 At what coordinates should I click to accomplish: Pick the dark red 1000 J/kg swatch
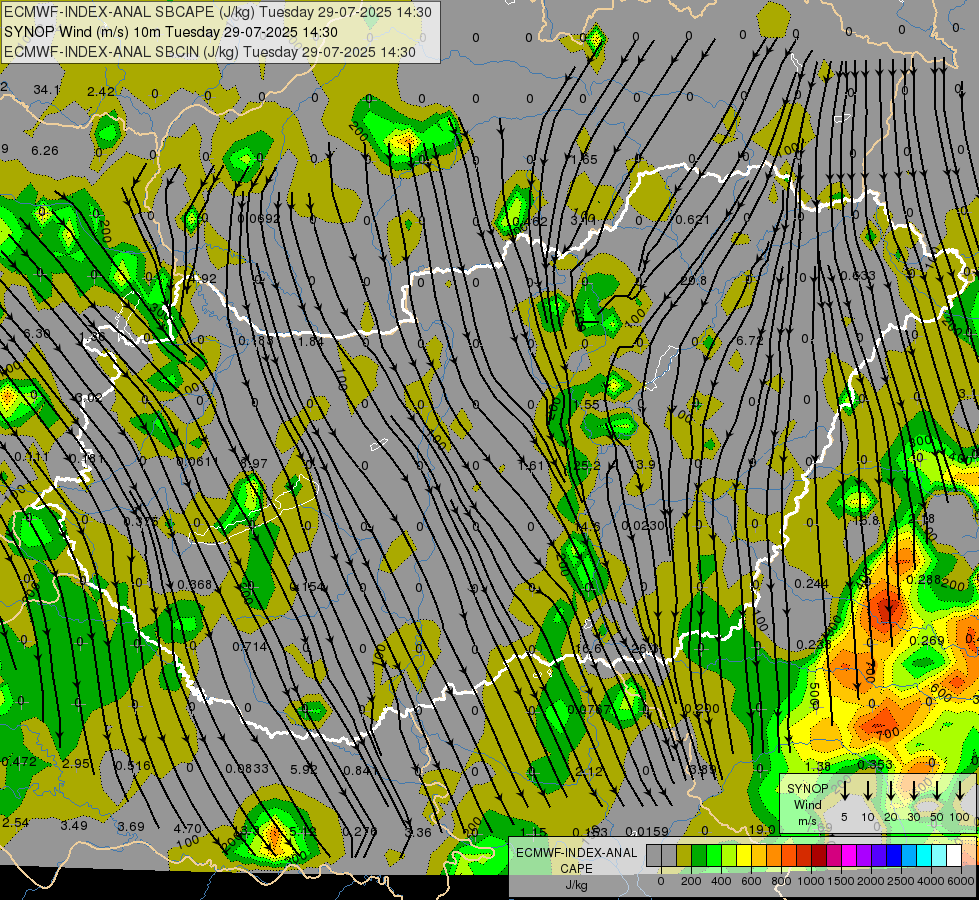[819, 855]
